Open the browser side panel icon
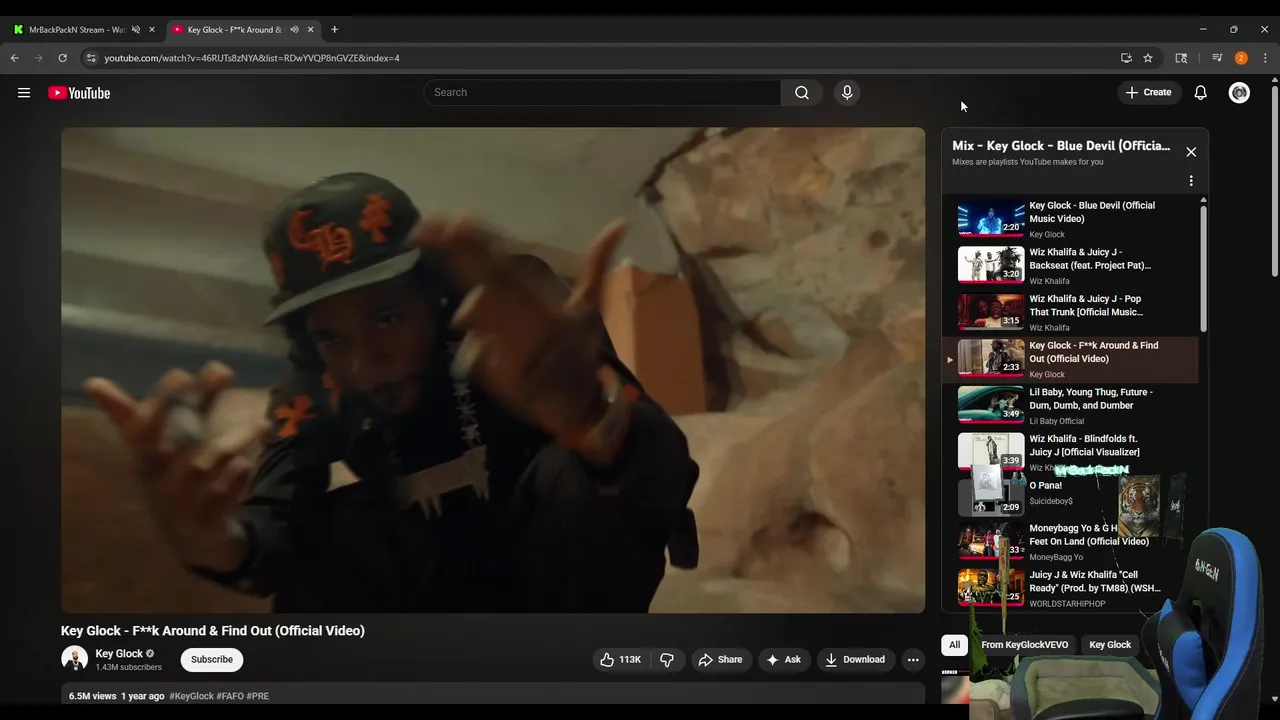The height and width of the screenshot is (720, 1280). 1181,58
